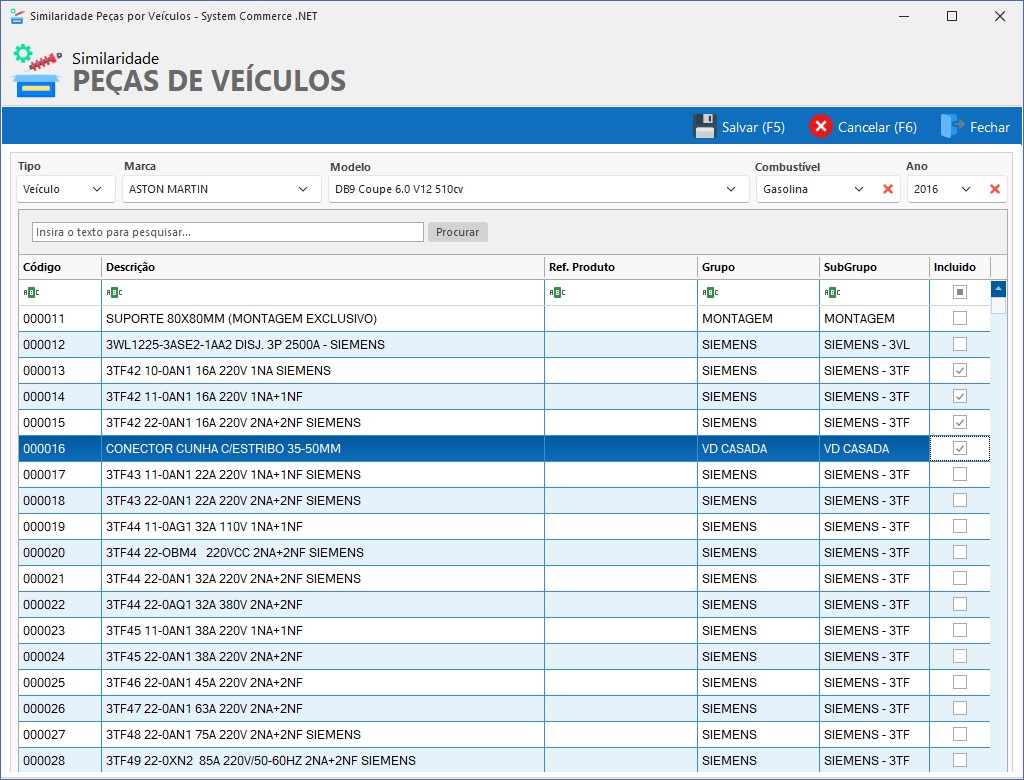Click the vertical scrollbar track of the grid
Image resolution: width=1024 pixels, height=780 pixels.
point(998,540)
